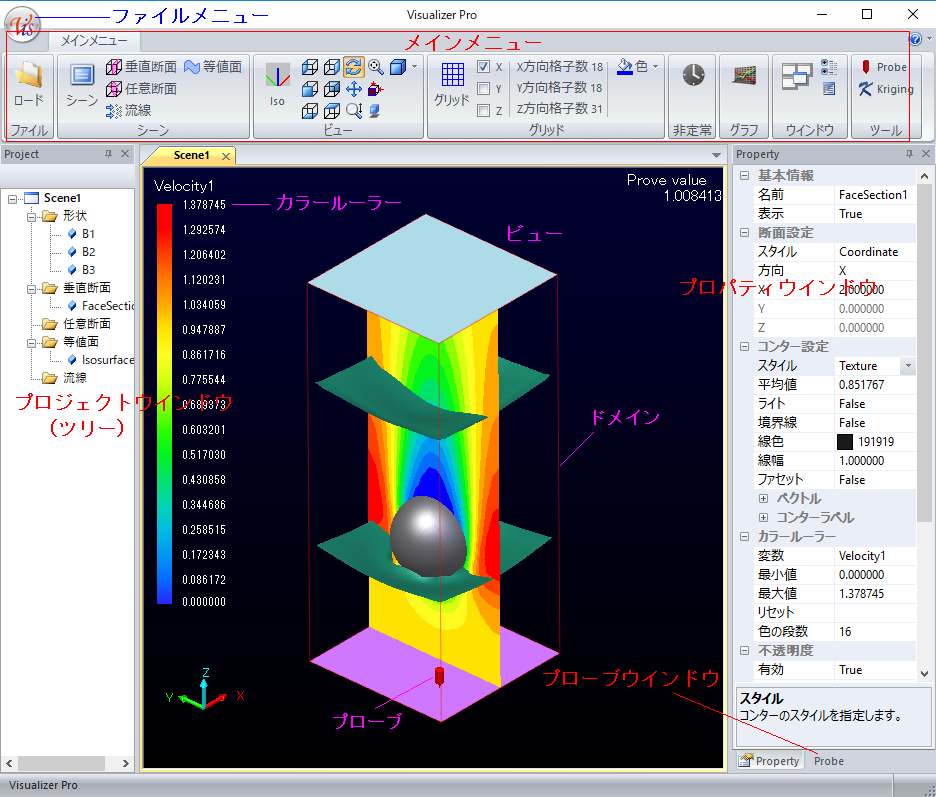
Task: Click the 線色 191919 color swatch
Action: (845, 442)
